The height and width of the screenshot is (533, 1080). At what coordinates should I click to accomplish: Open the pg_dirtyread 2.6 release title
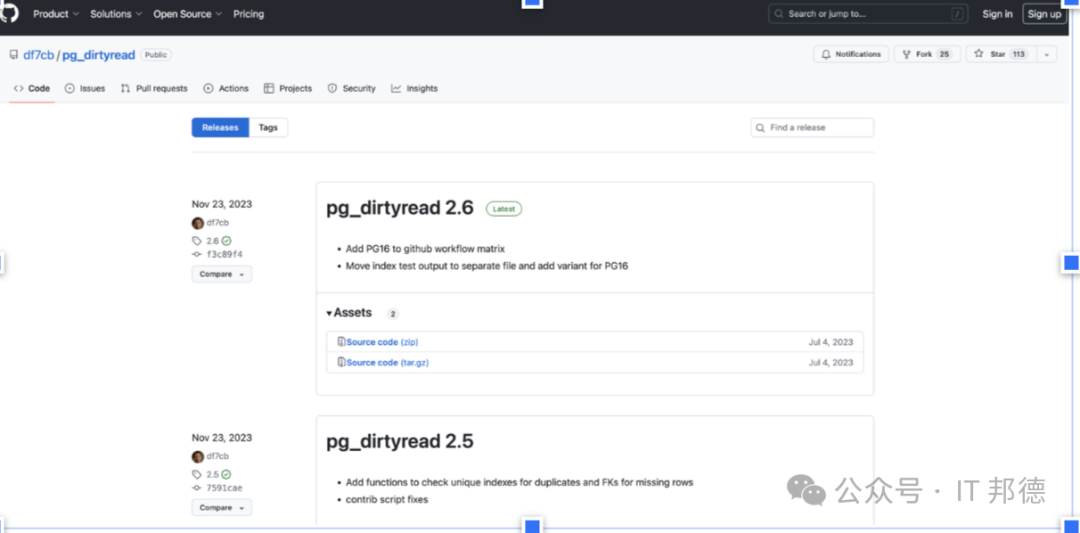[x=400, y=208]
